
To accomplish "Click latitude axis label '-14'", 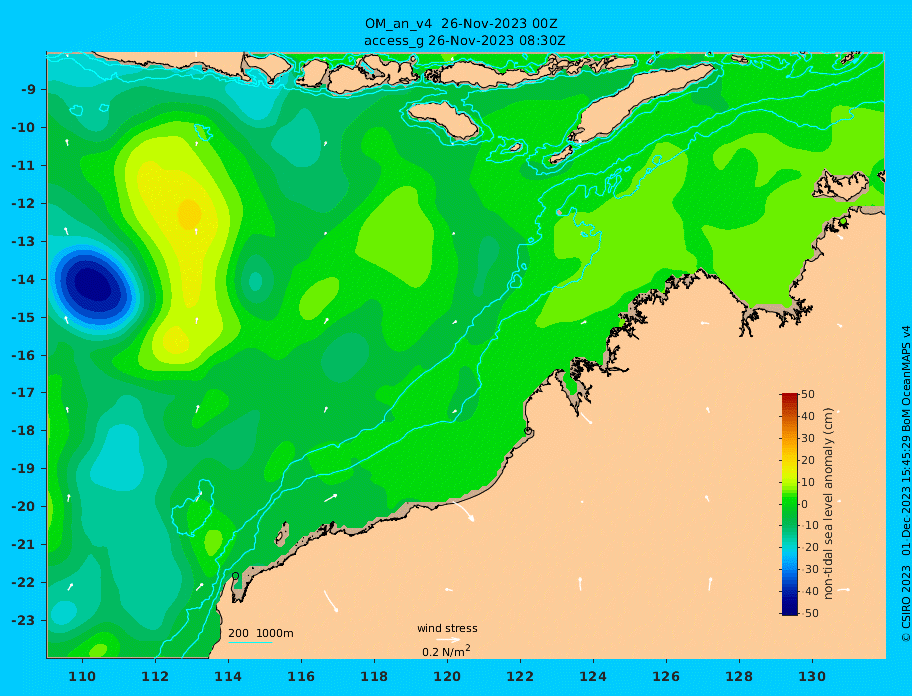I will click(x=23, y=279).
